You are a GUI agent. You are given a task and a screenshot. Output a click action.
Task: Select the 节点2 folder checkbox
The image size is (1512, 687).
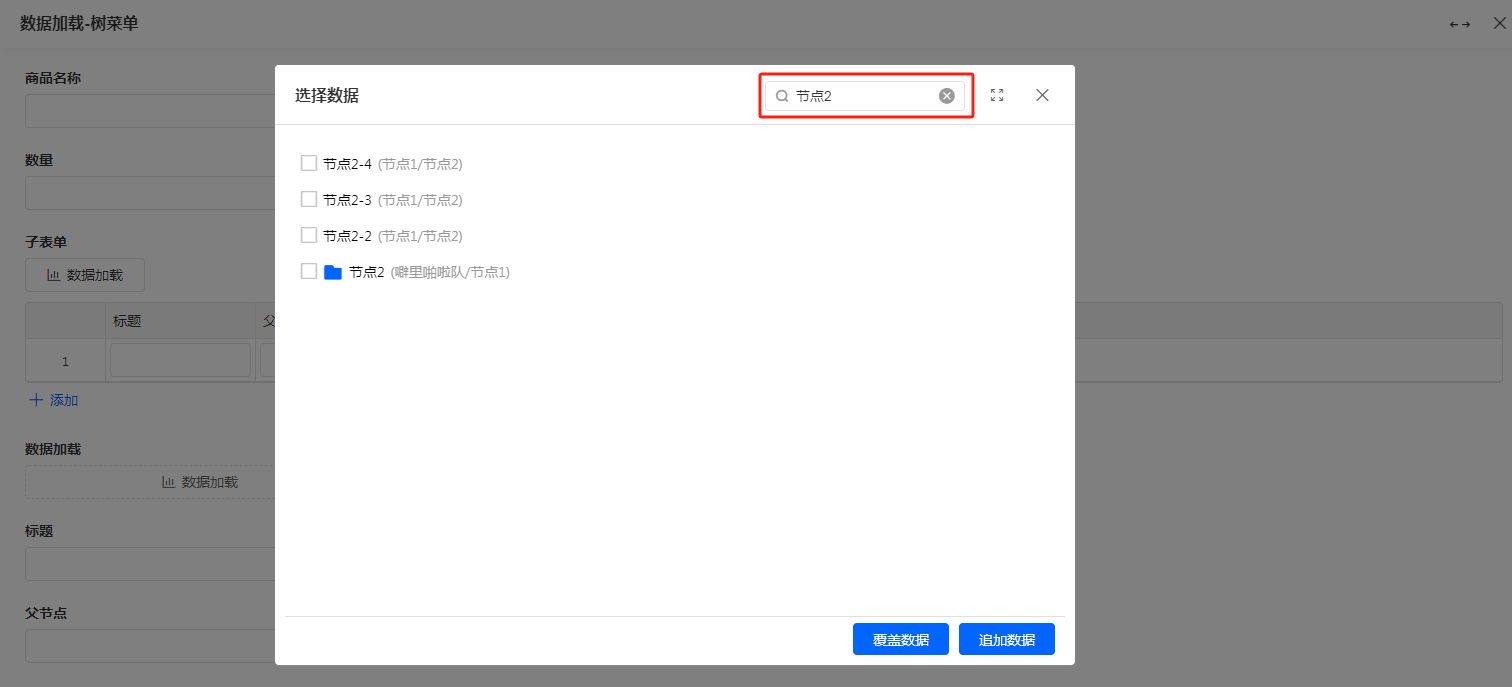(309, 271)
